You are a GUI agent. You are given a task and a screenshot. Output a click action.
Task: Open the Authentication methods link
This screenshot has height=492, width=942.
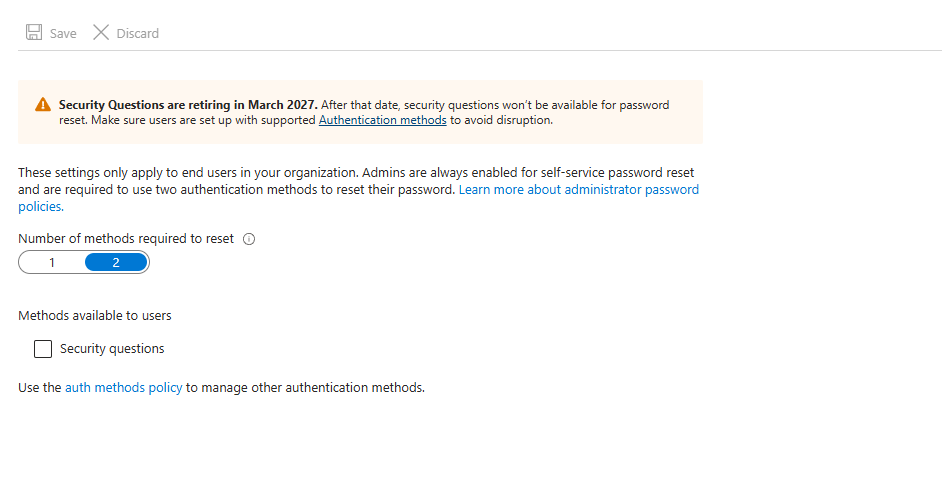click(x=383, y=120)
